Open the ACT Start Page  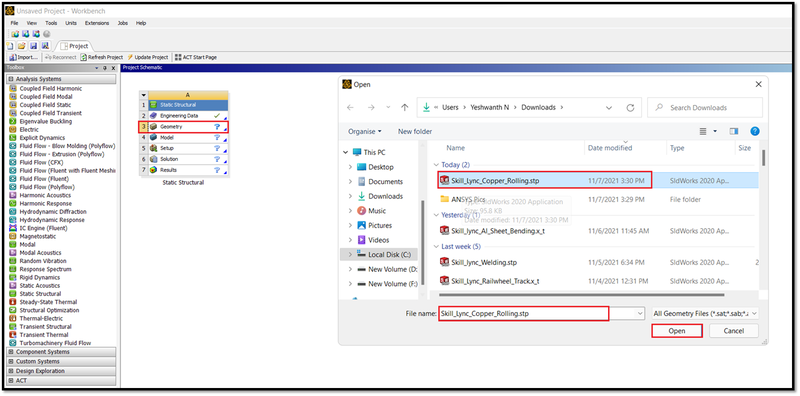pyautogui.click(x=196, y=57)
